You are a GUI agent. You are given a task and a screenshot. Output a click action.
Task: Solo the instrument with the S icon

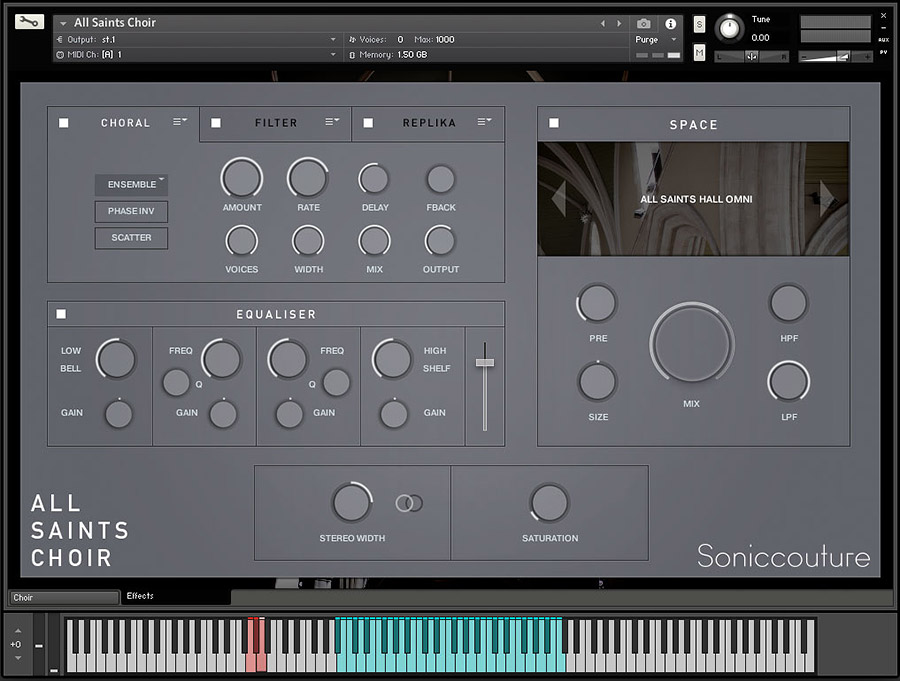[x=698, y=23]
